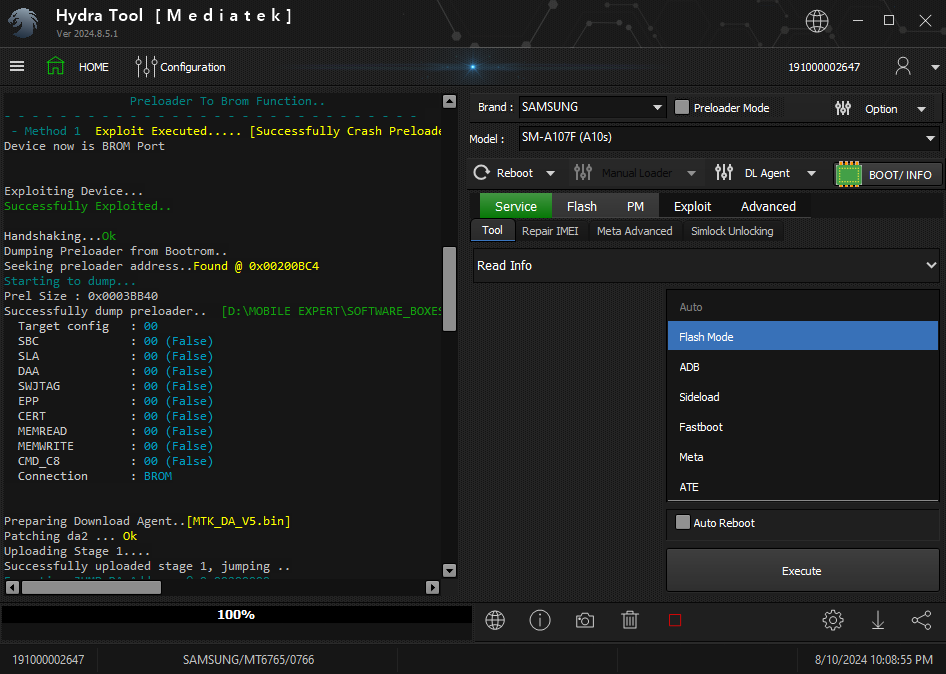946x674 pixels.
Task: Click the 0x00200BC4 address in log
Action: pos(284,266)
